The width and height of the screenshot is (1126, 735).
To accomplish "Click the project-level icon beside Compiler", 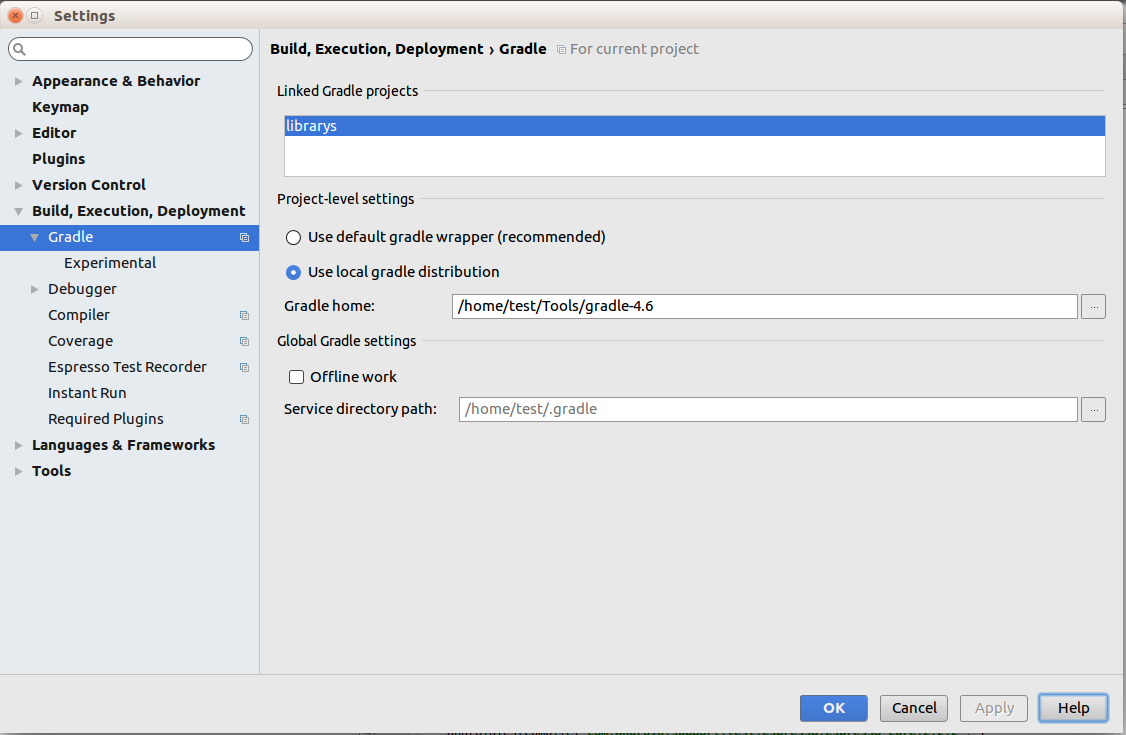I will pyautogui.click(x=244, y=316).
